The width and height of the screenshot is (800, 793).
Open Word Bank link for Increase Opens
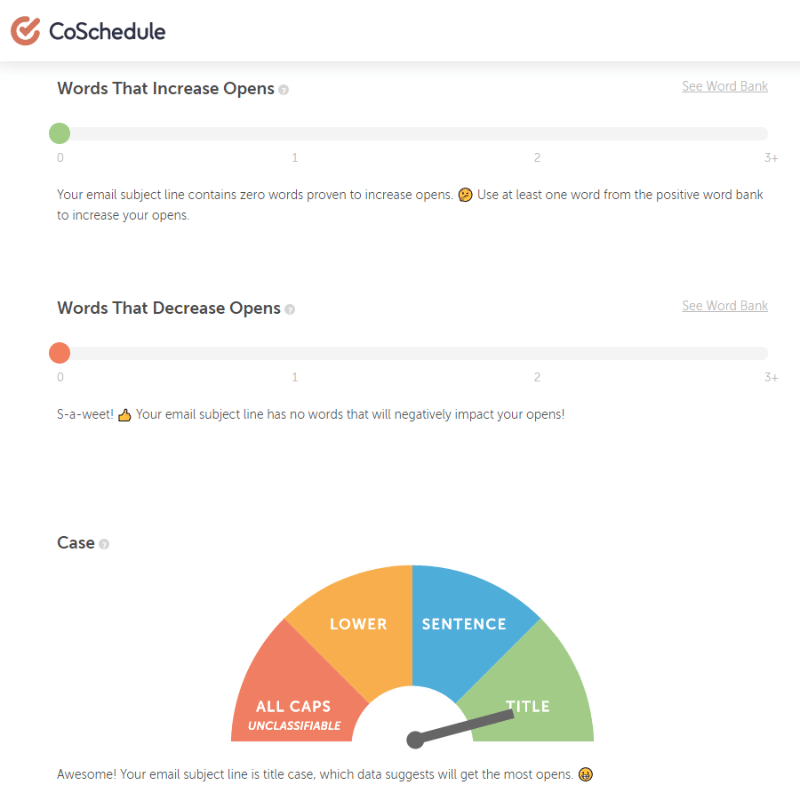point(725,86)
